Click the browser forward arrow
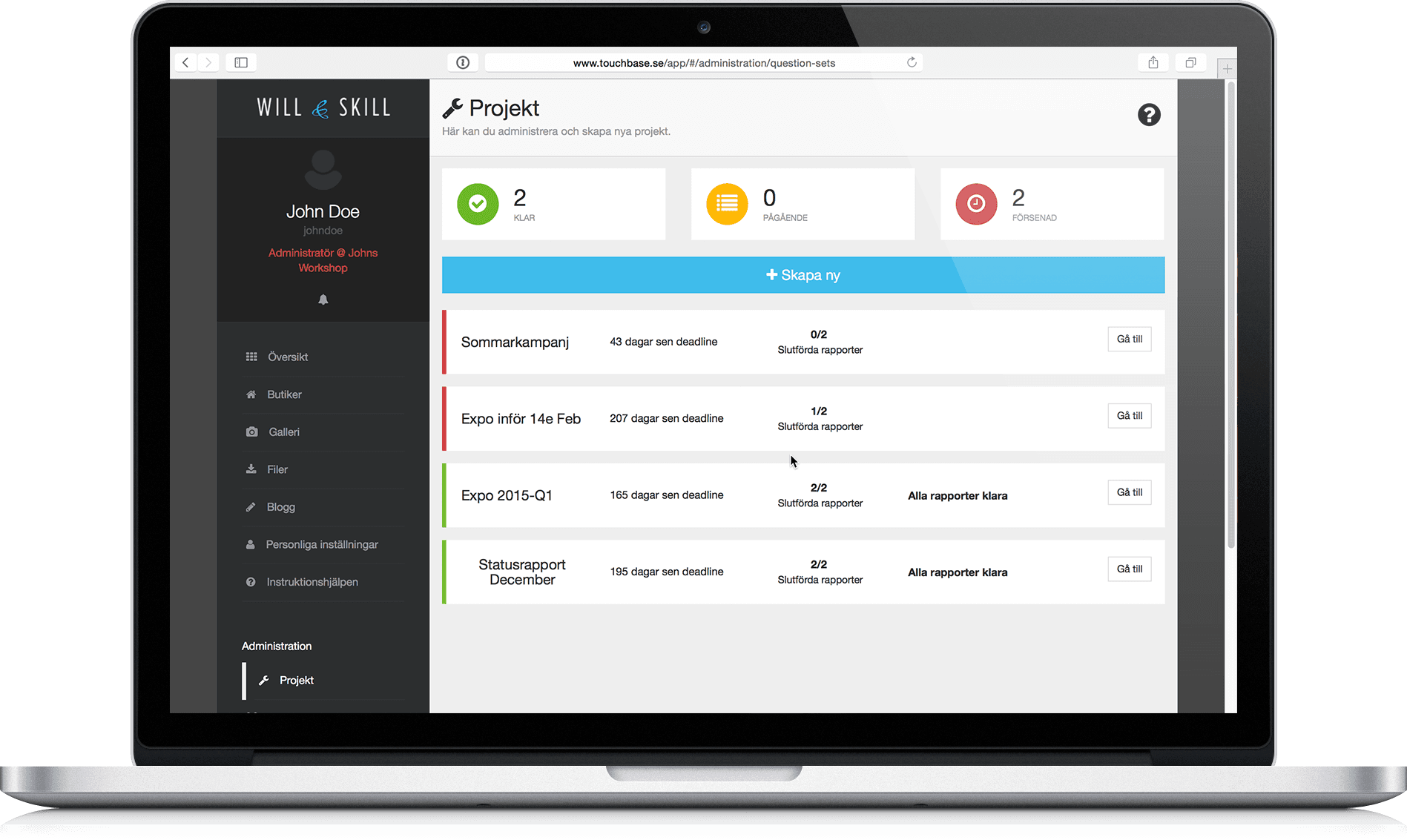Image resolution: width=1407 pixels, height=840 pixels. coord(208,62)
